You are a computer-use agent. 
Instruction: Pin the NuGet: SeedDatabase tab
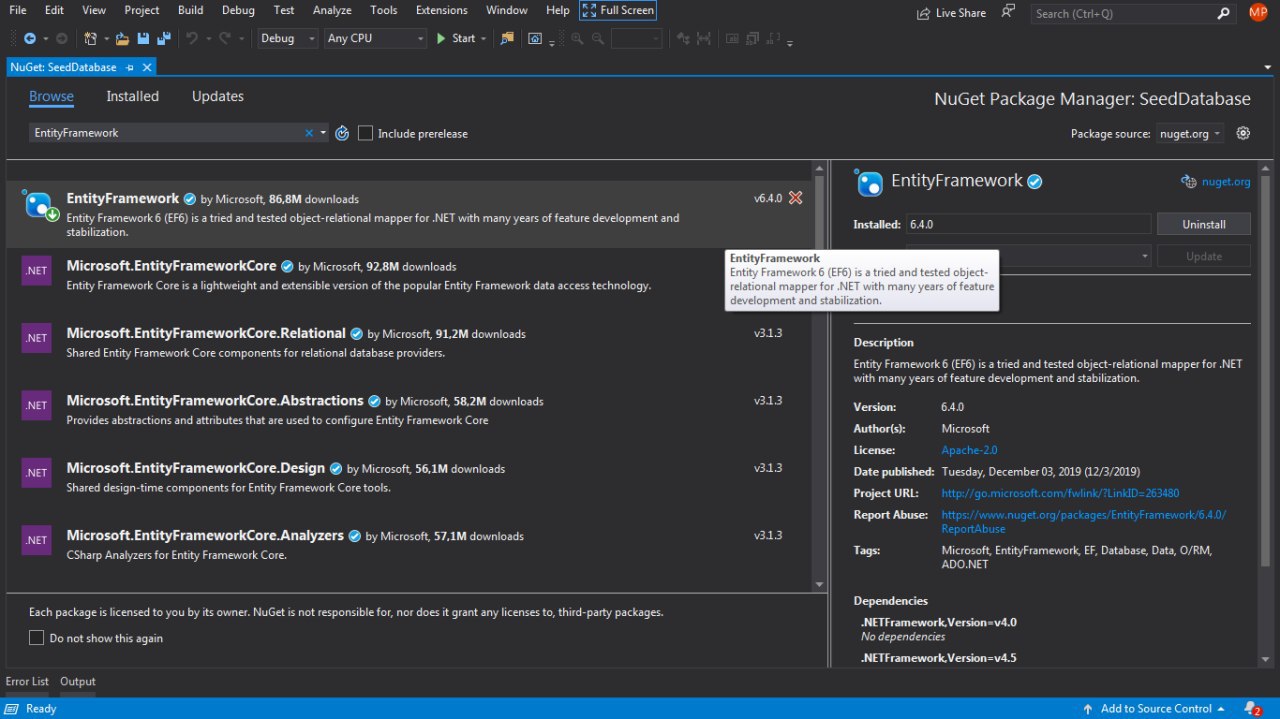pyautogui.click(x=130, y=67)
